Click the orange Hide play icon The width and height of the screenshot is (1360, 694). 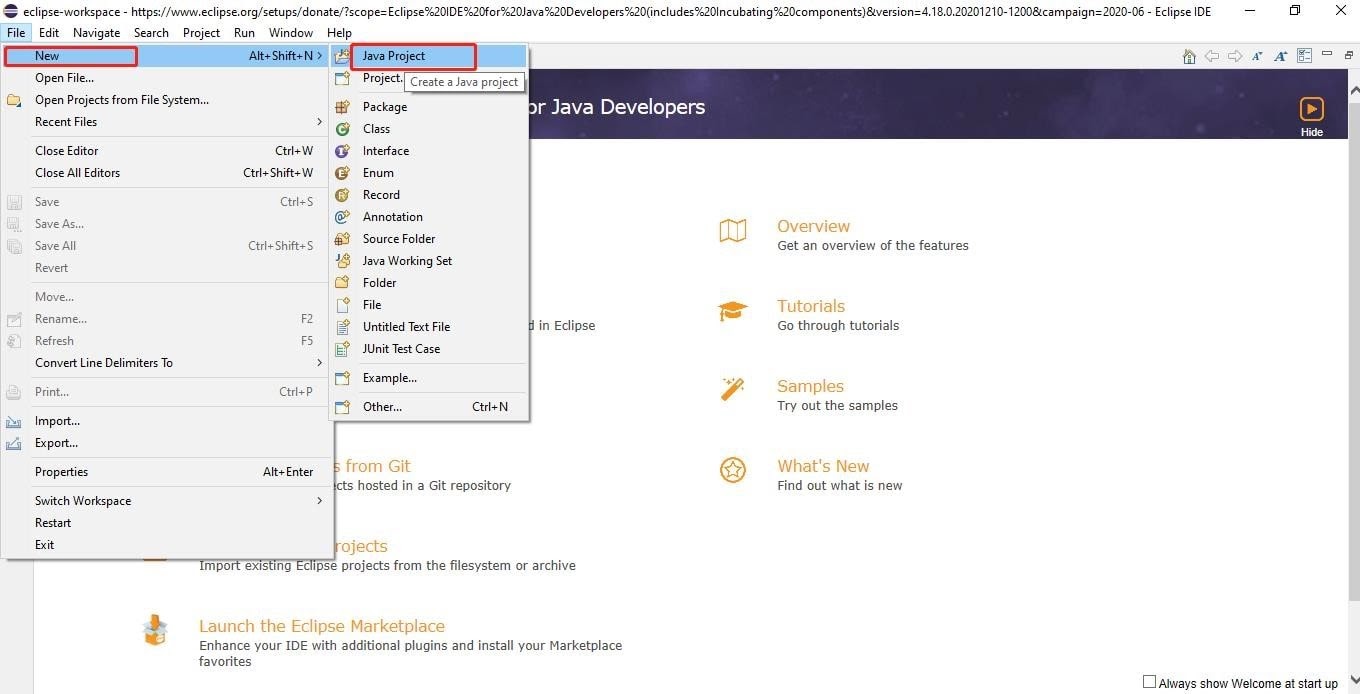(1311, 109)
